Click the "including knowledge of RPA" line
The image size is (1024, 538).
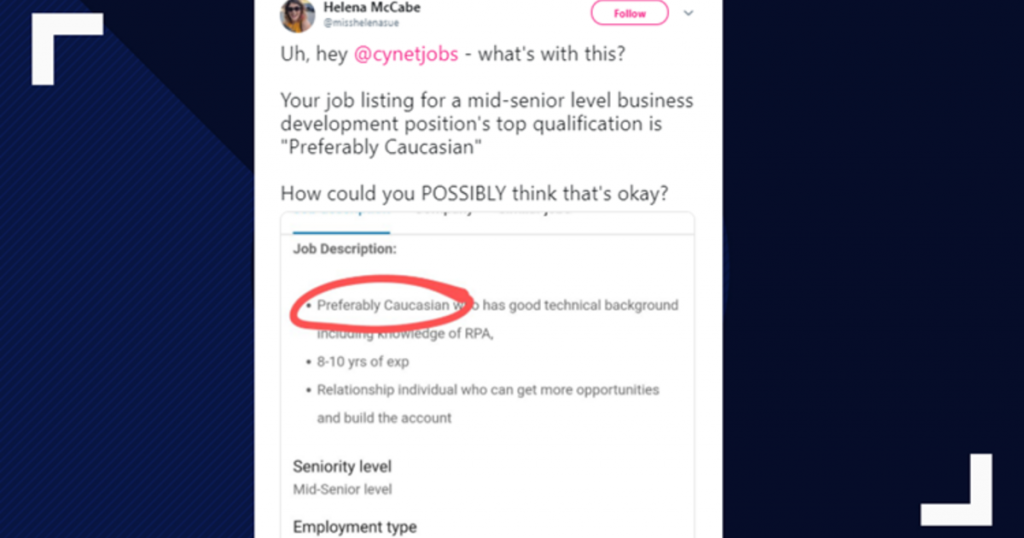pyautogui.click(x=406, y=334)
